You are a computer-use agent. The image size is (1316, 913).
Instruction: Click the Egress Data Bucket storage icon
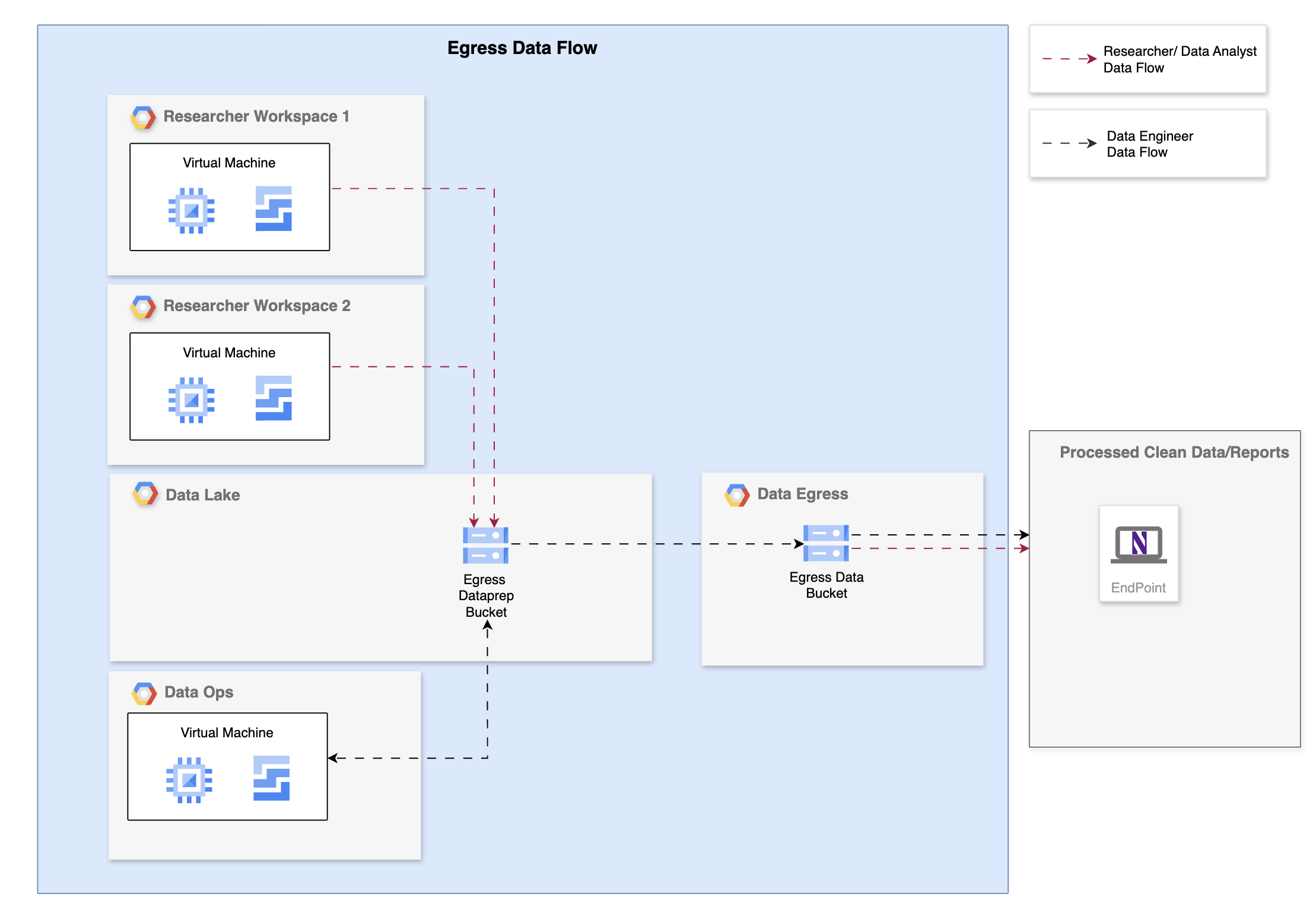[x=826, y=543]
